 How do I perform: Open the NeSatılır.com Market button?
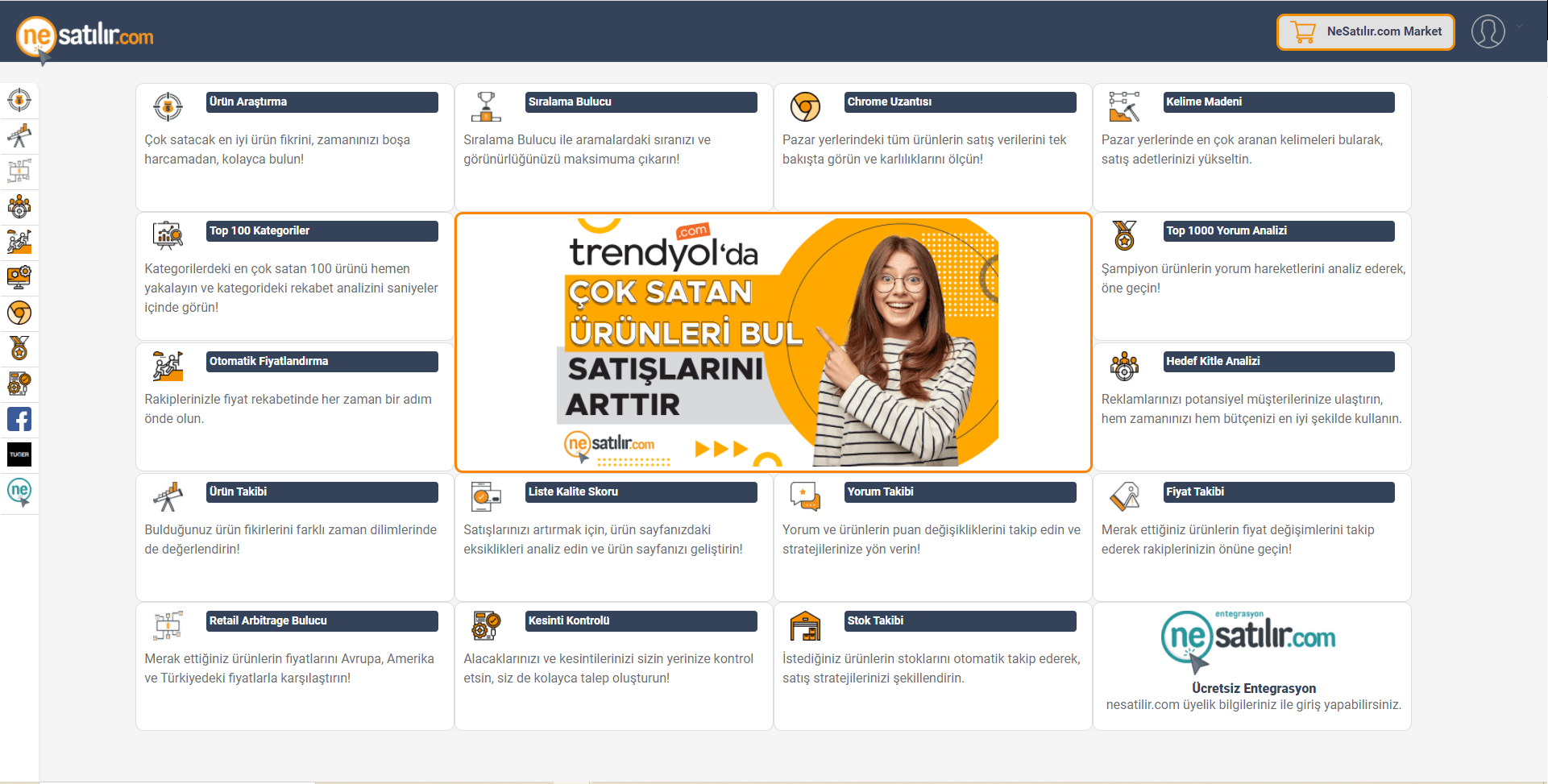coord(1366,31)
